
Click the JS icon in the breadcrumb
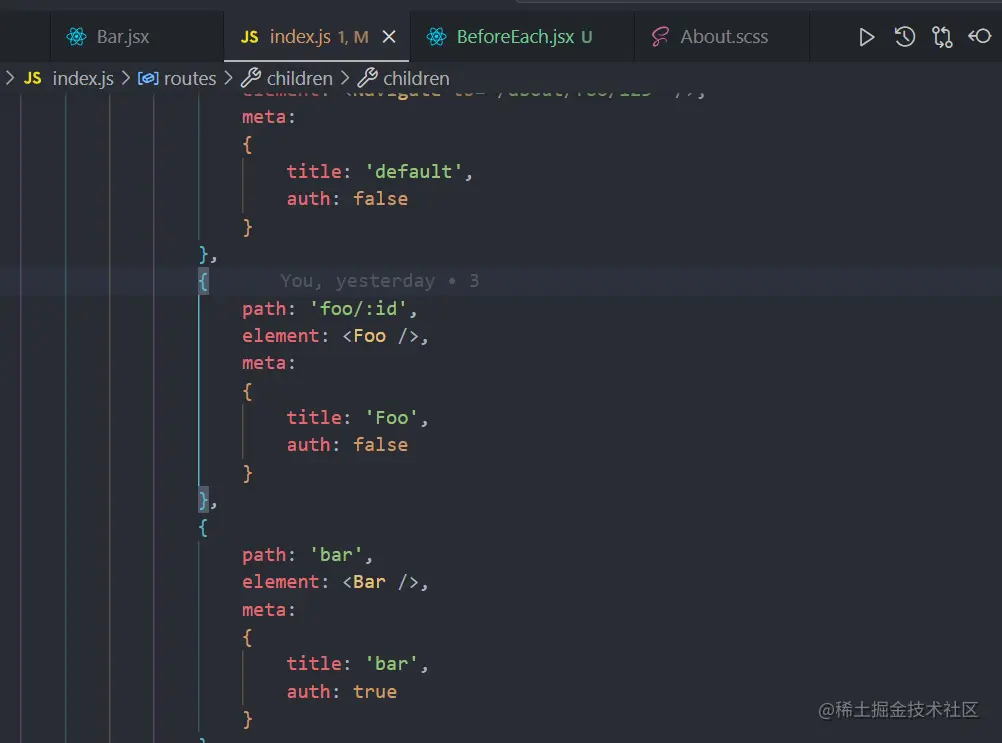33,79
